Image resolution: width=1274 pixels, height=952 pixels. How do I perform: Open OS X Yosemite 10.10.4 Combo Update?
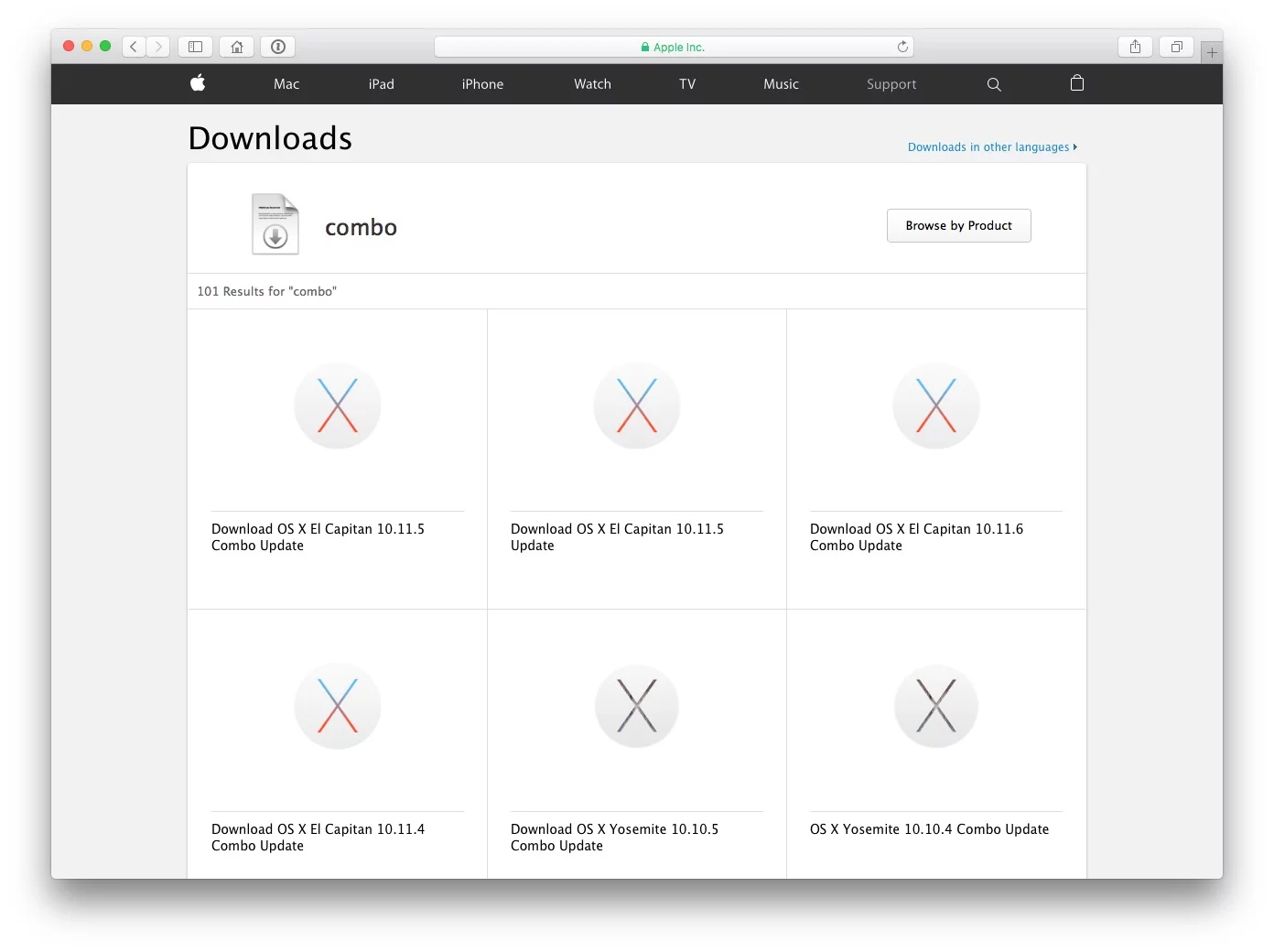coord(929,829)
